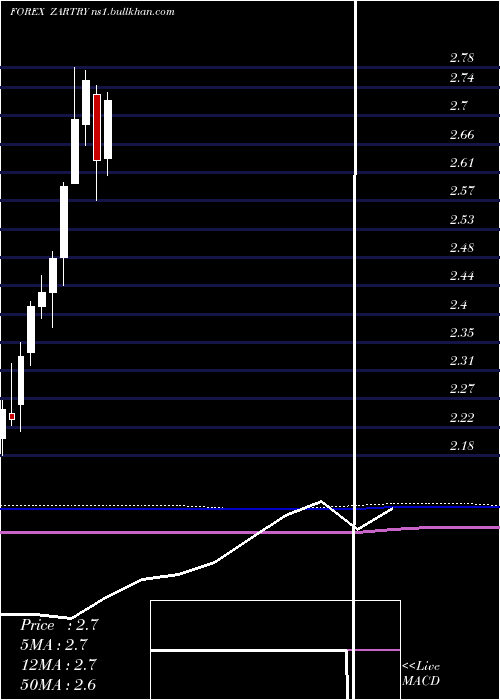Click the 2.48 price axis label

(x=462, y=248)
